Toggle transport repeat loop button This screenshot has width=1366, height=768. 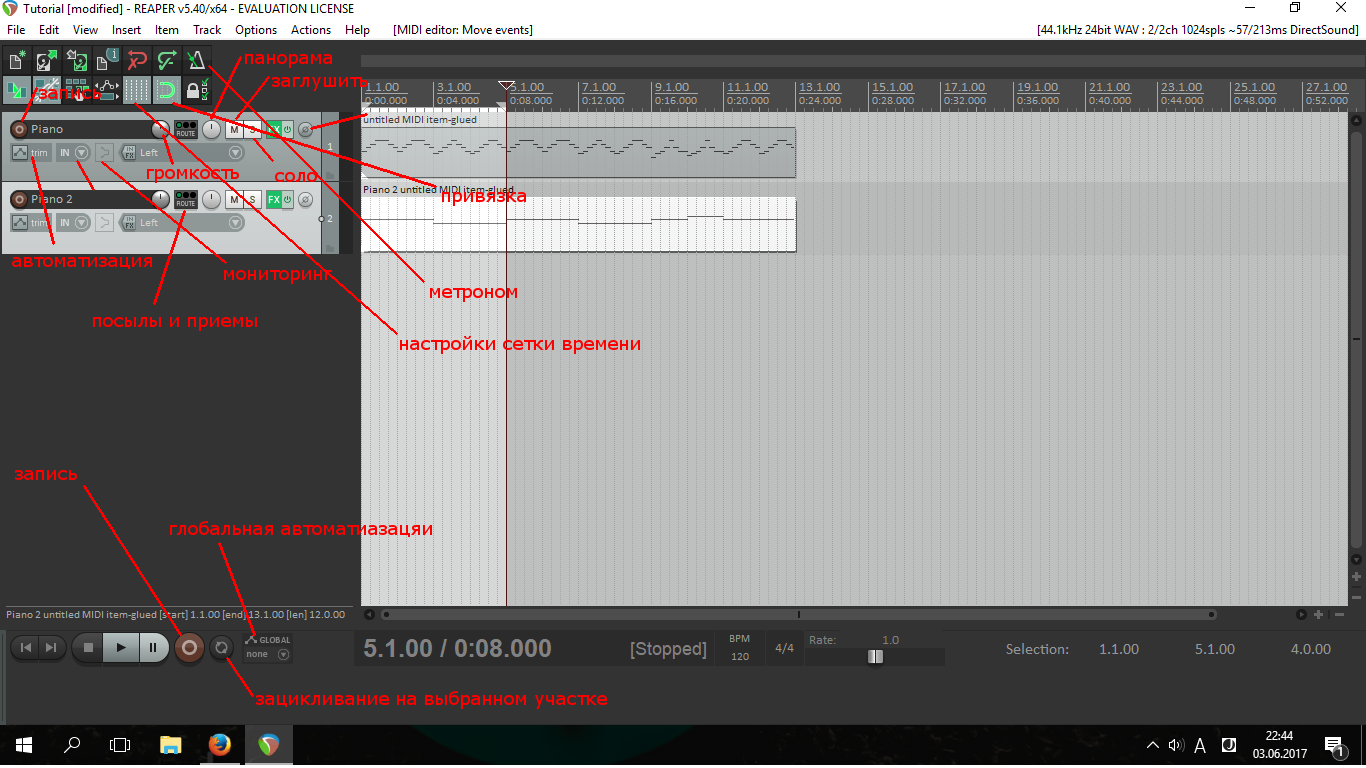click(222, 648)
